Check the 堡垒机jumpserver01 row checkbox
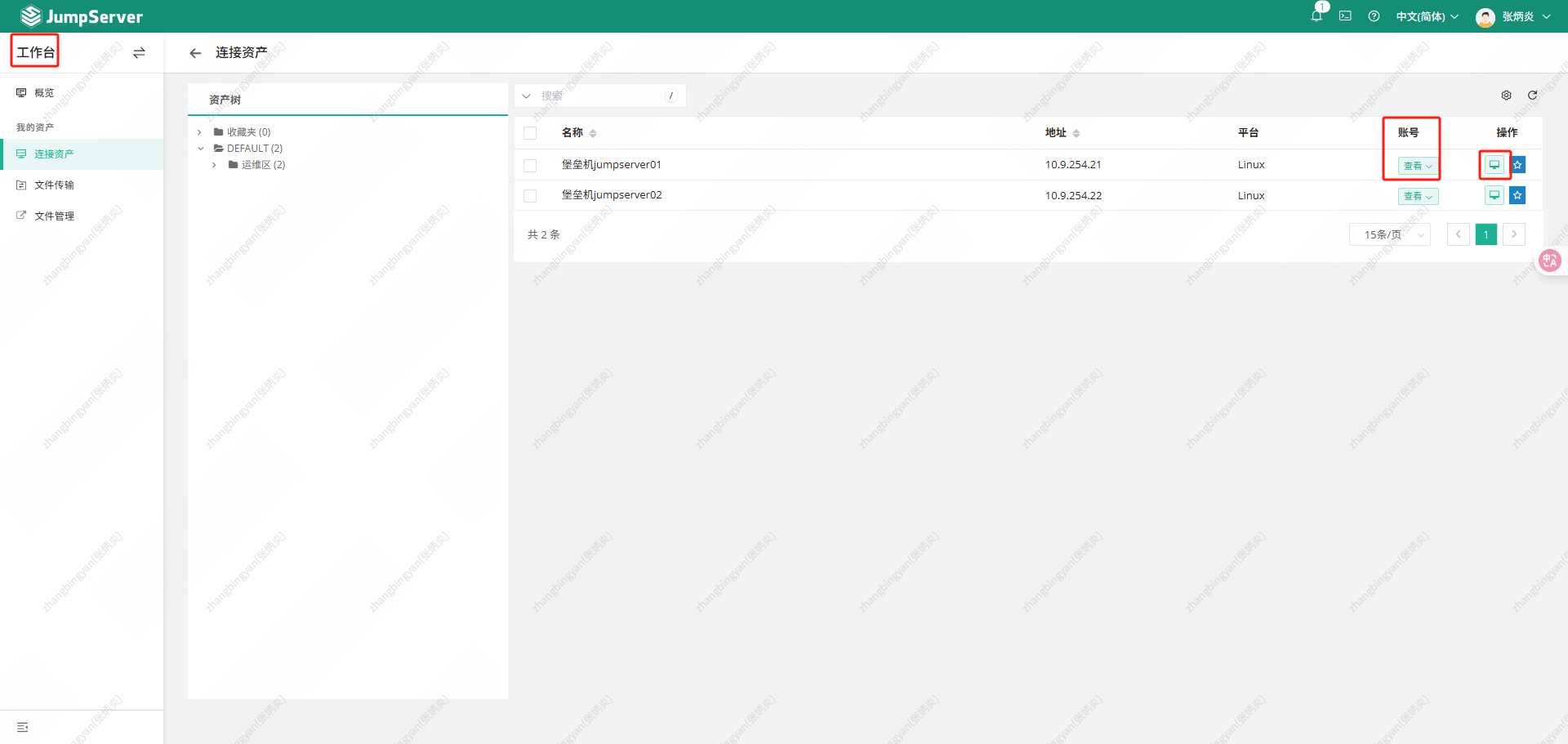The width and height of the screenshot is (1568, 744). pyautogui.click(x=530, y=166)
